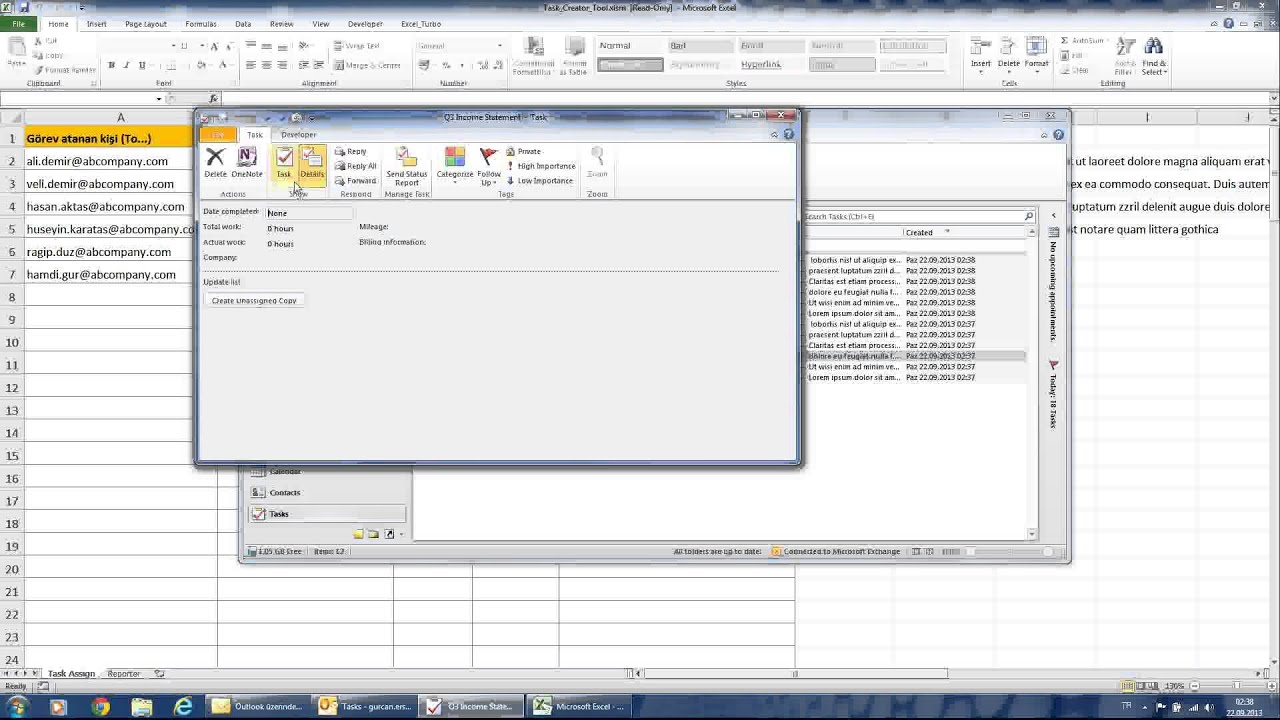Open the Excel Name Box dropdown
The image size is (1280, 720).
[158, 98]
